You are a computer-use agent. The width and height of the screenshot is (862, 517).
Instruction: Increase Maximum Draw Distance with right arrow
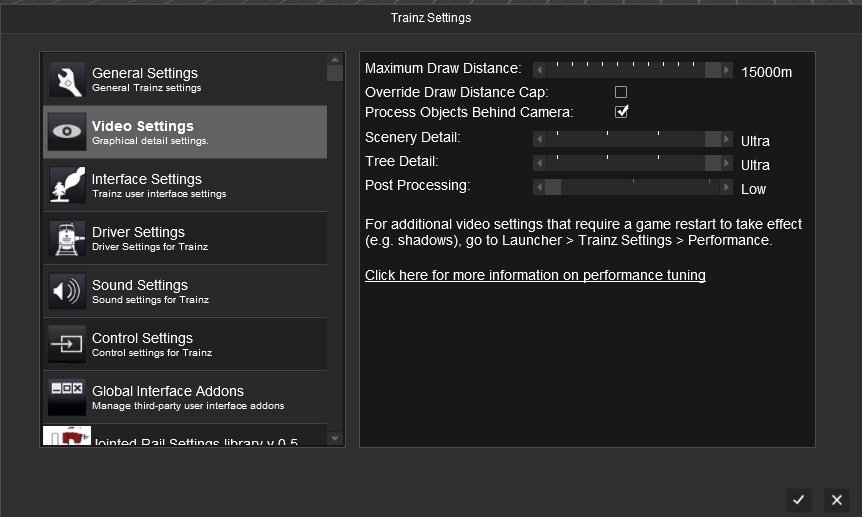726,70
